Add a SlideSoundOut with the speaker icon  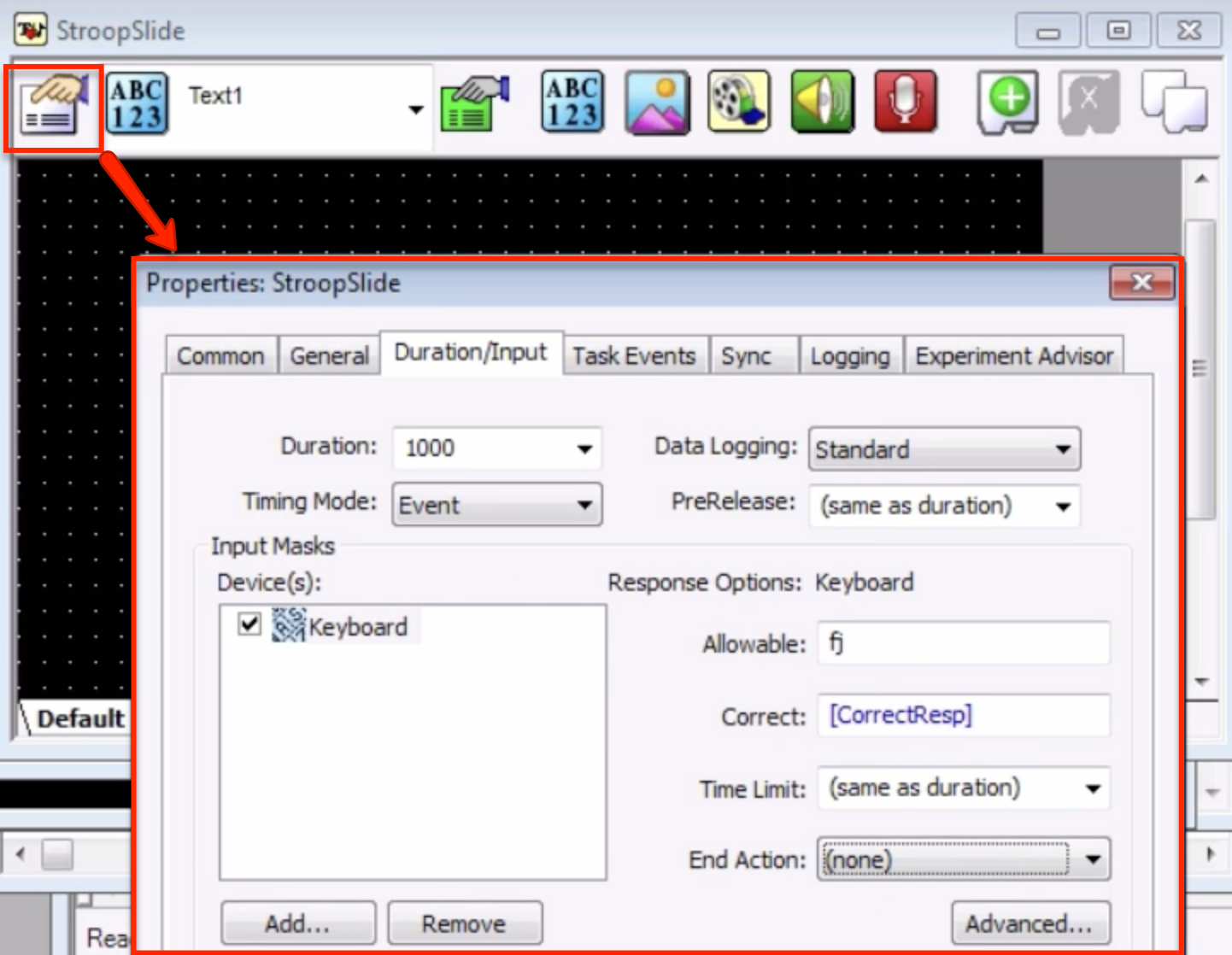(x=822, y=103)
